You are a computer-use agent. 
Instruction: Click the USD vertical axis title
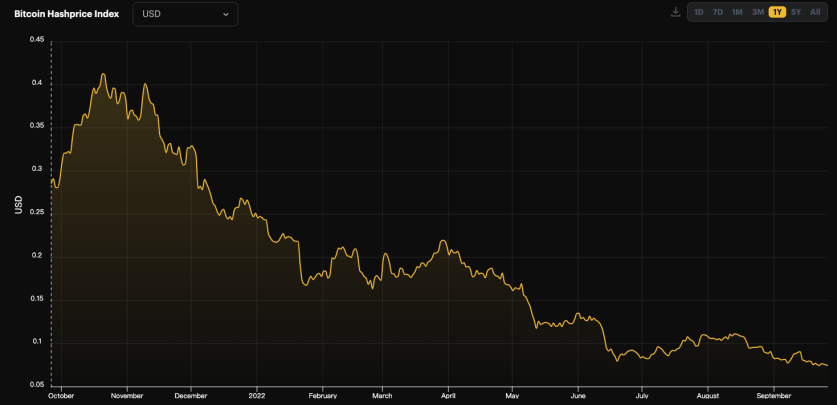(19, 205)
